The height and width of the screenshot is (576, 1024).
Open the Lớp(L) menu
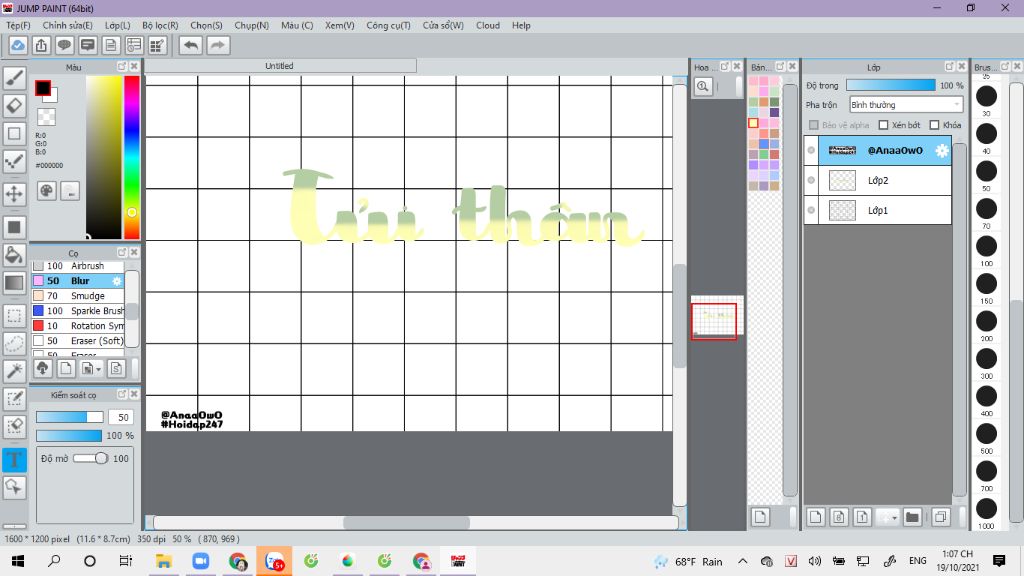[x=118, y=25]
